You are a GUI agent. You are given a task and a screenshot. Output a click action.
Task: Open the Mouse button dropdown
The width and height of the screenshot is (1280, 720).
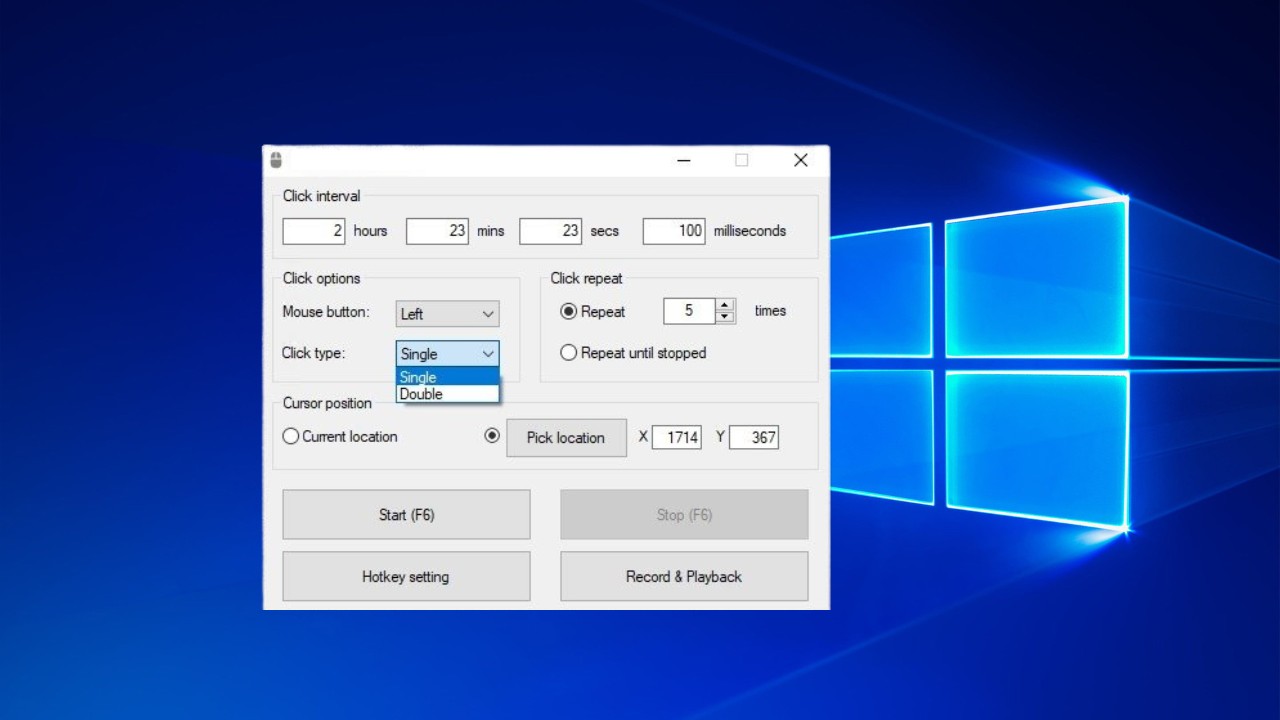coord(447,314)
